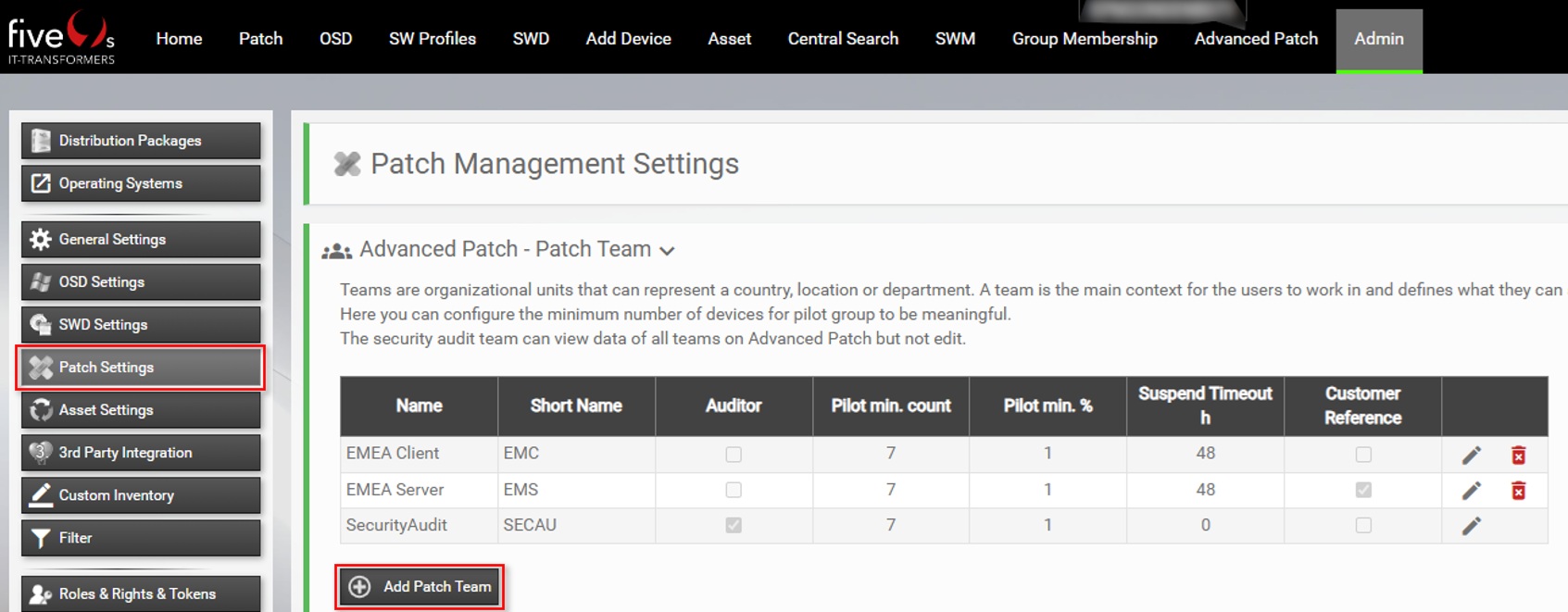Open Patch Settings in the sidebar

(x=141, y=368)
